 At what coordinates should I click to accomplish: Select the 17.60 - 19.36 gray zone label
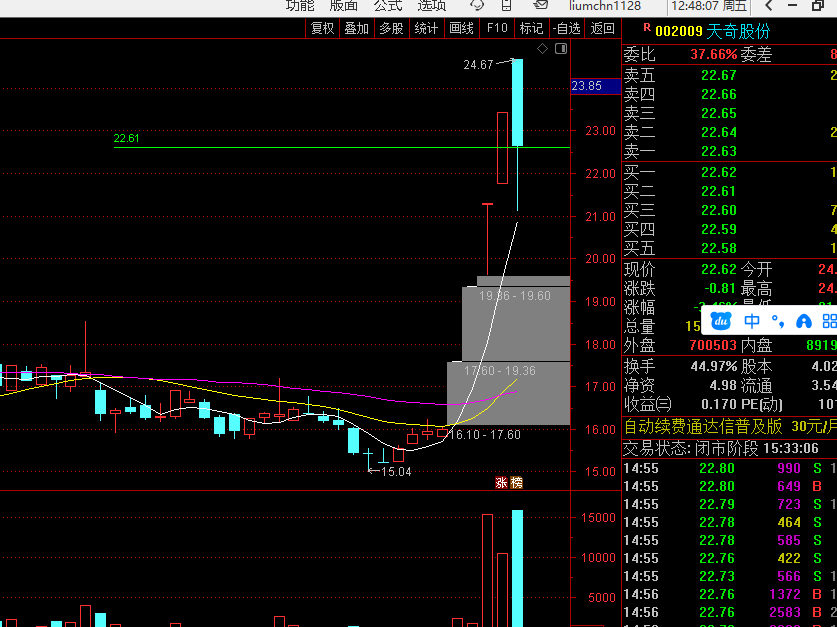click(500, 370)
